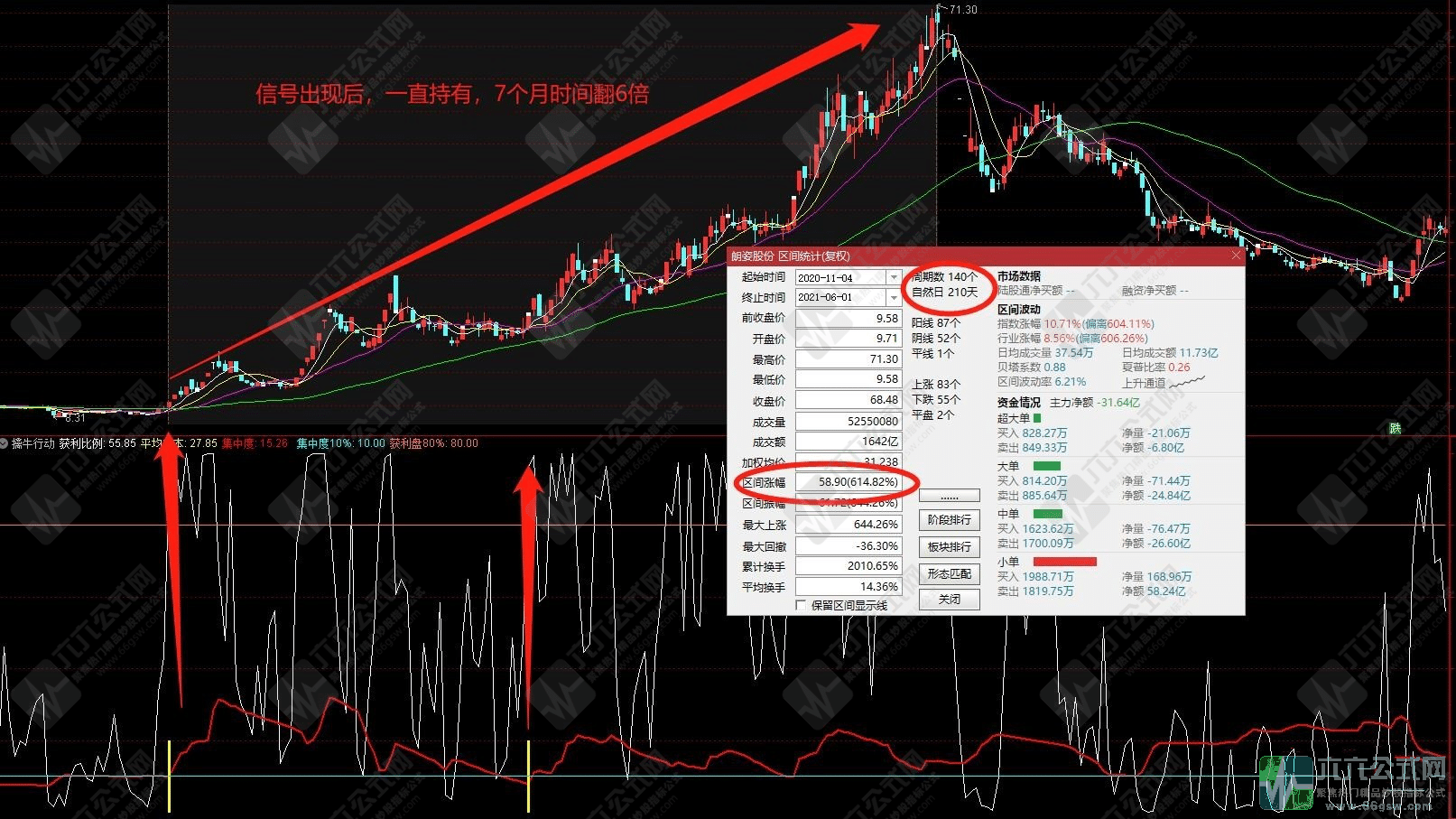
Task: Click the 阶段排行 button
Action: point(950,520)
